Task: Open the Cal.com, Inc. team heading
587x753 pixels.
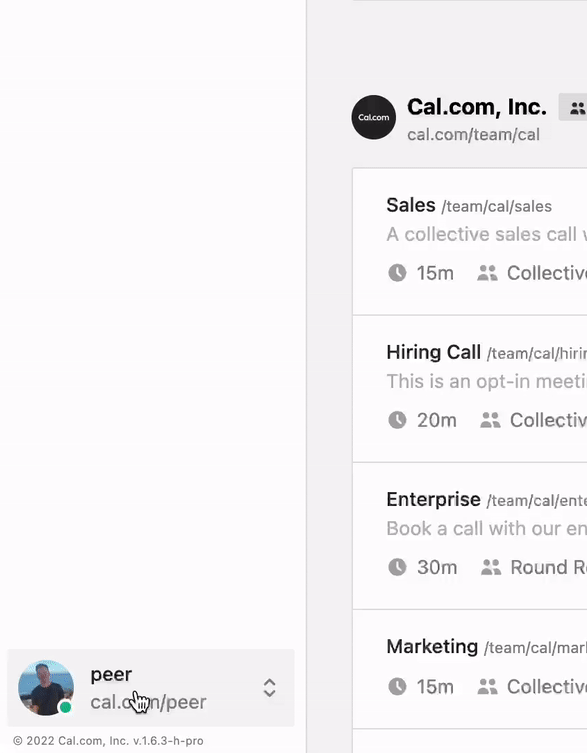Action: (x=477, y=107)
